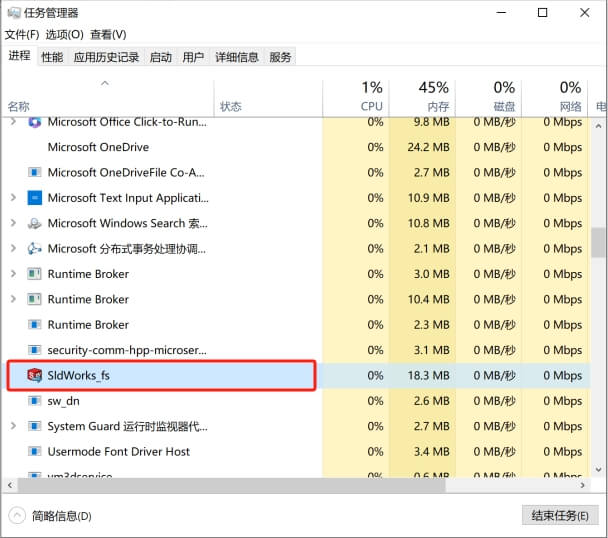Collapse to brief view with 简略信息 arrow icon
608x538 pixels.
point(17,516)
